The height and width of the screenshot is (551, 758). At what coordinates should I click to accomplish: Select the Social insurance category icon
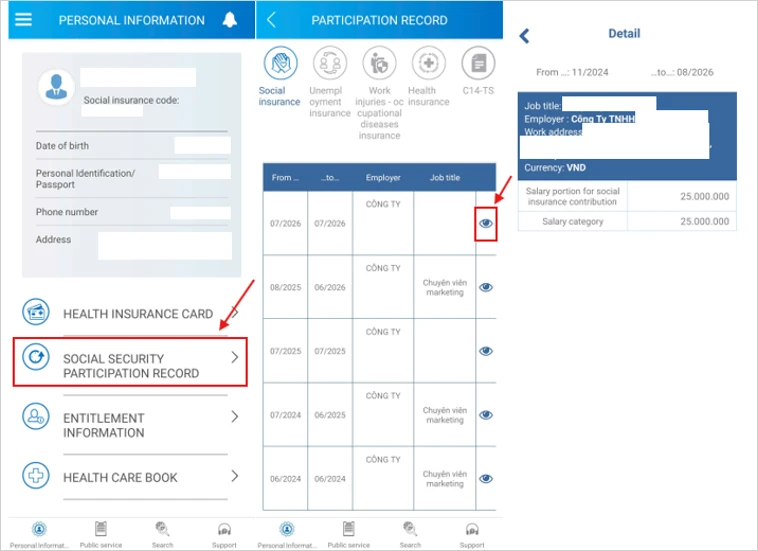pyautogui.click(x=280, y=63)
